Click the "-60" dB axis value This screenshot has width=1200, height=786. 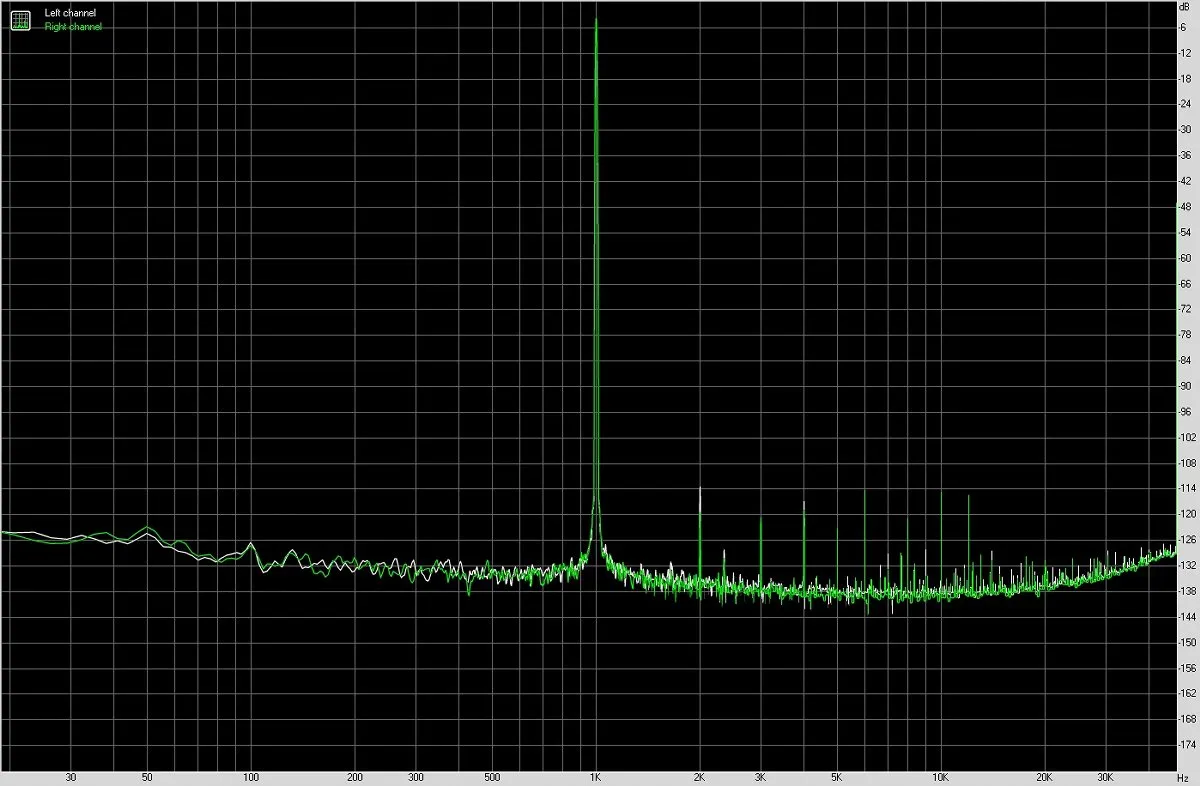point(1186,258)
